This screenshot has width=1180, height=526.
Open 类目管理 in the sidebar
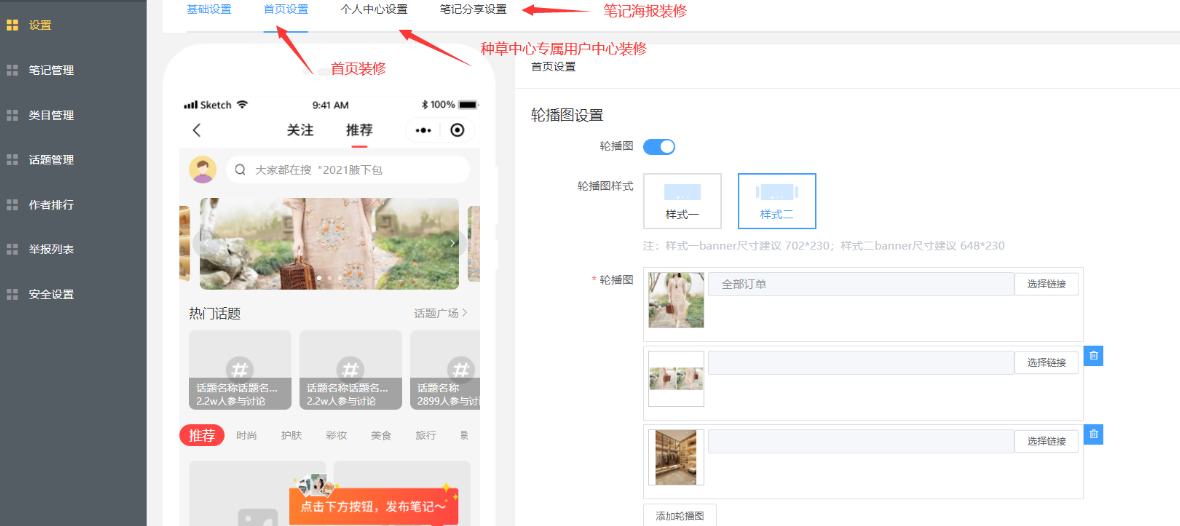(51, 115)
